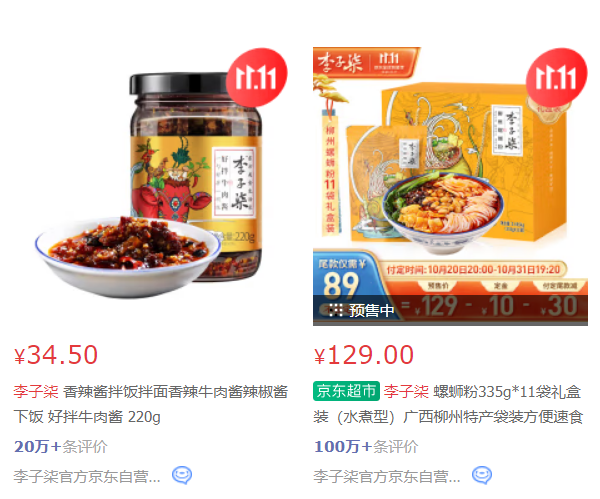
Task: Click the 付定时间 deposit period banner
Action: (x=473, y=270)
